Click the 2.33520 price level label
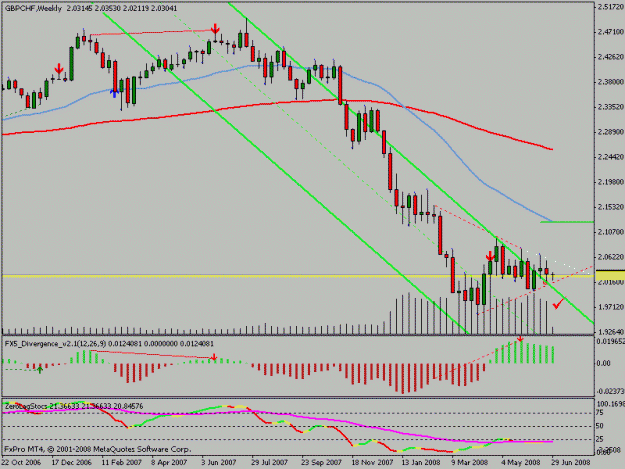 tap(611, 107)
